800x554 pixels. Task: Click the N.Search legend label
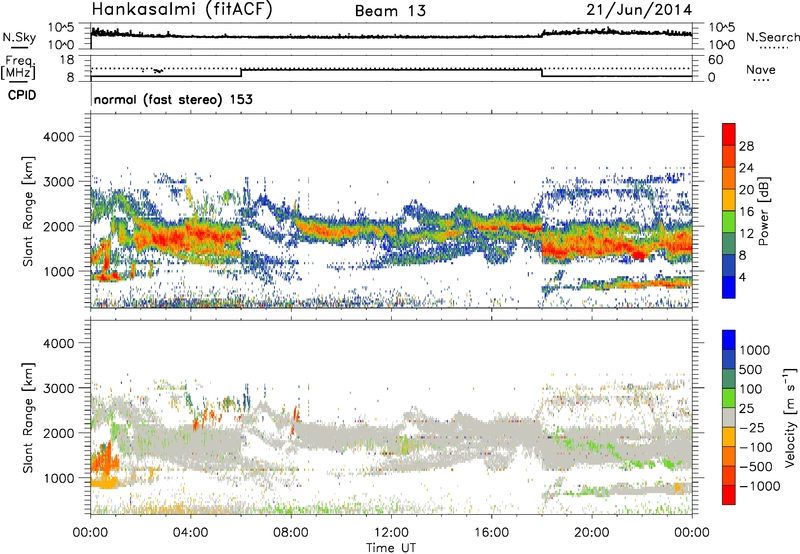(772, 37)
